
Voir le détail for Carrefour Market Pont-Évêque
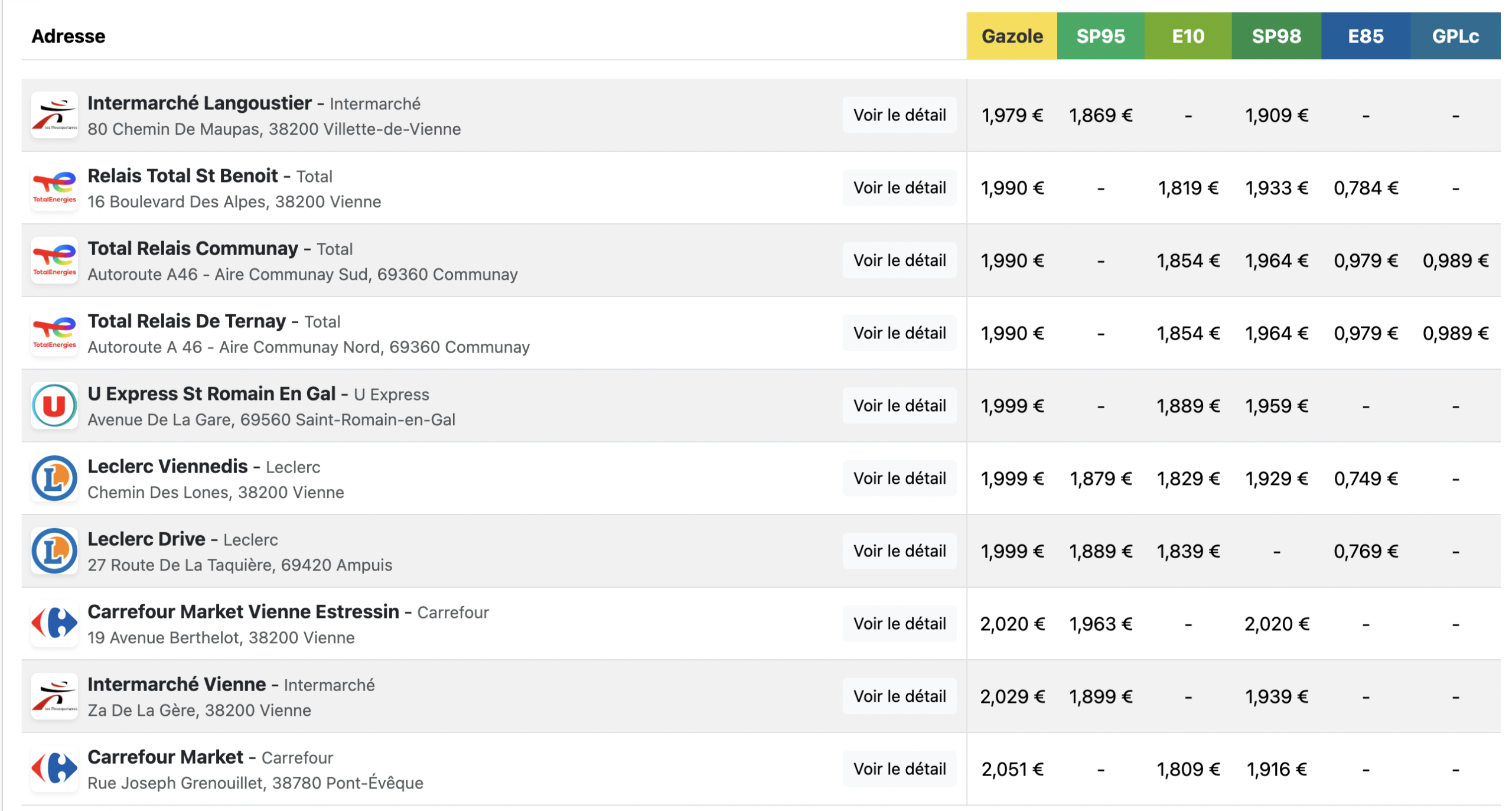coord(899,769)
